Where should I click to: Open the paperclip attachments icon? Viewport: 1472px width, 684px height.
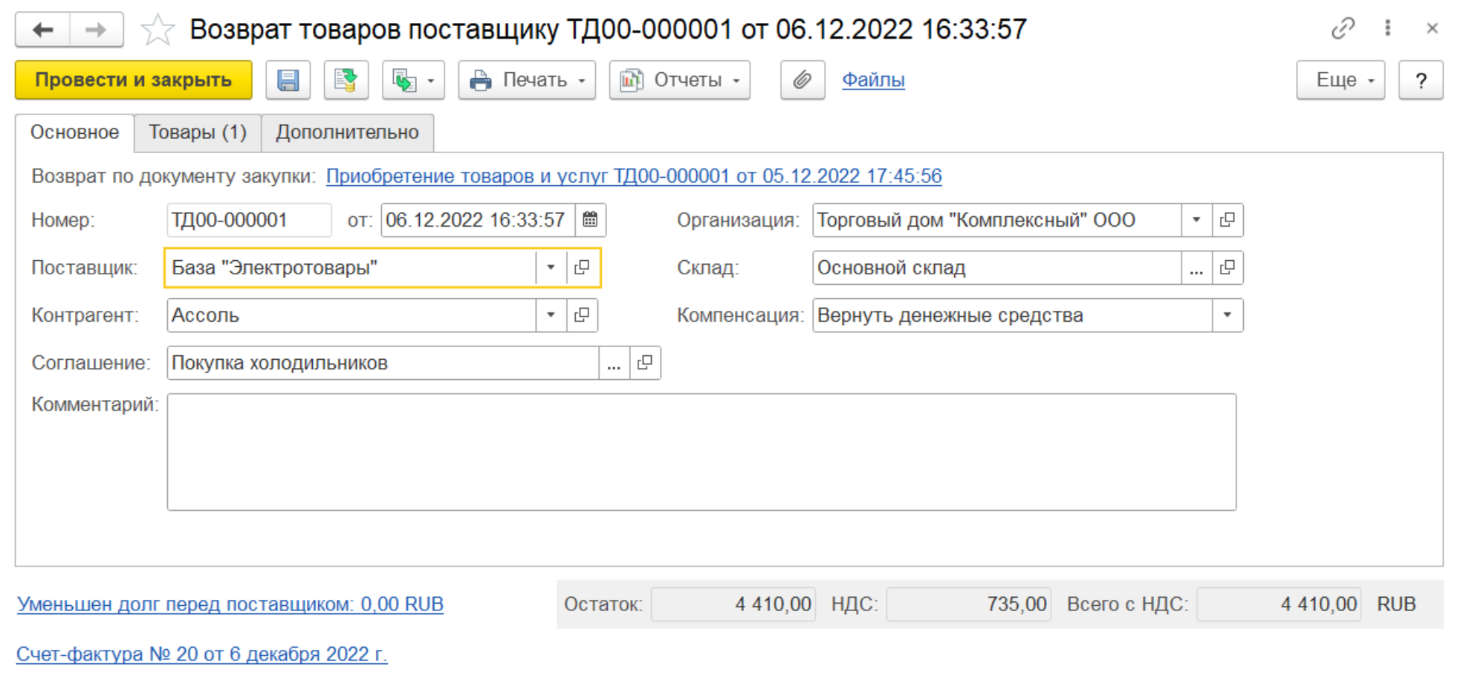tap(802, 80)
